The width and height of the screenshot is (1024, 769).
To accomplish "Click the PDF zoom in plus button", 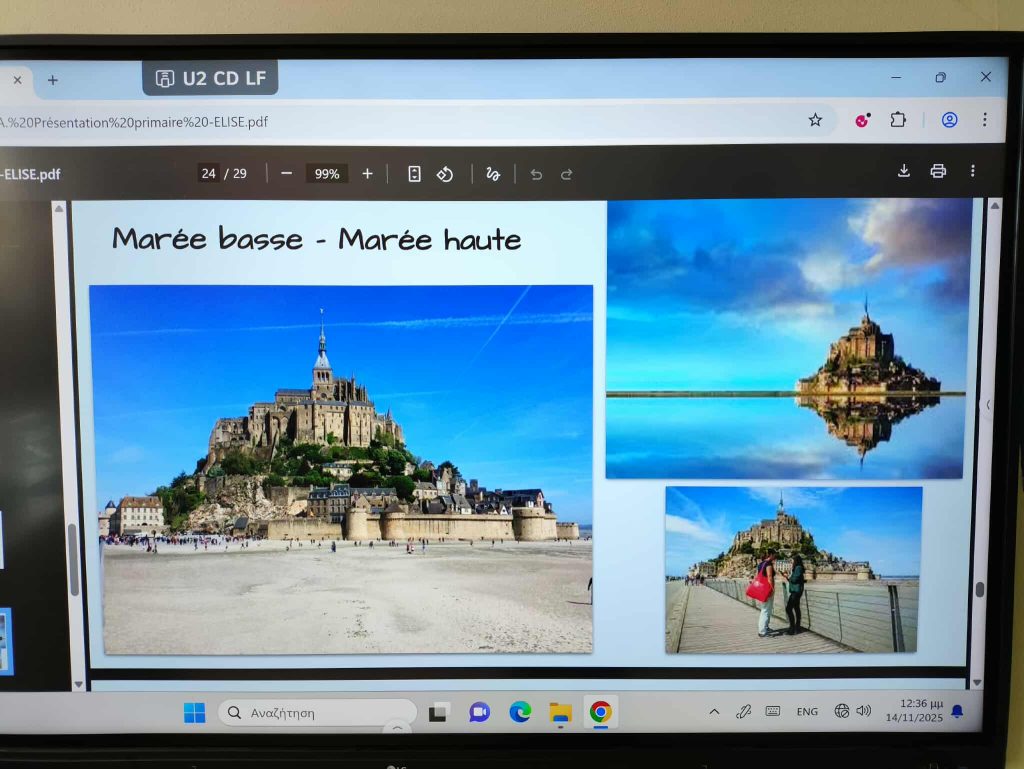I will pyautogui.click(x=367, y=174).
